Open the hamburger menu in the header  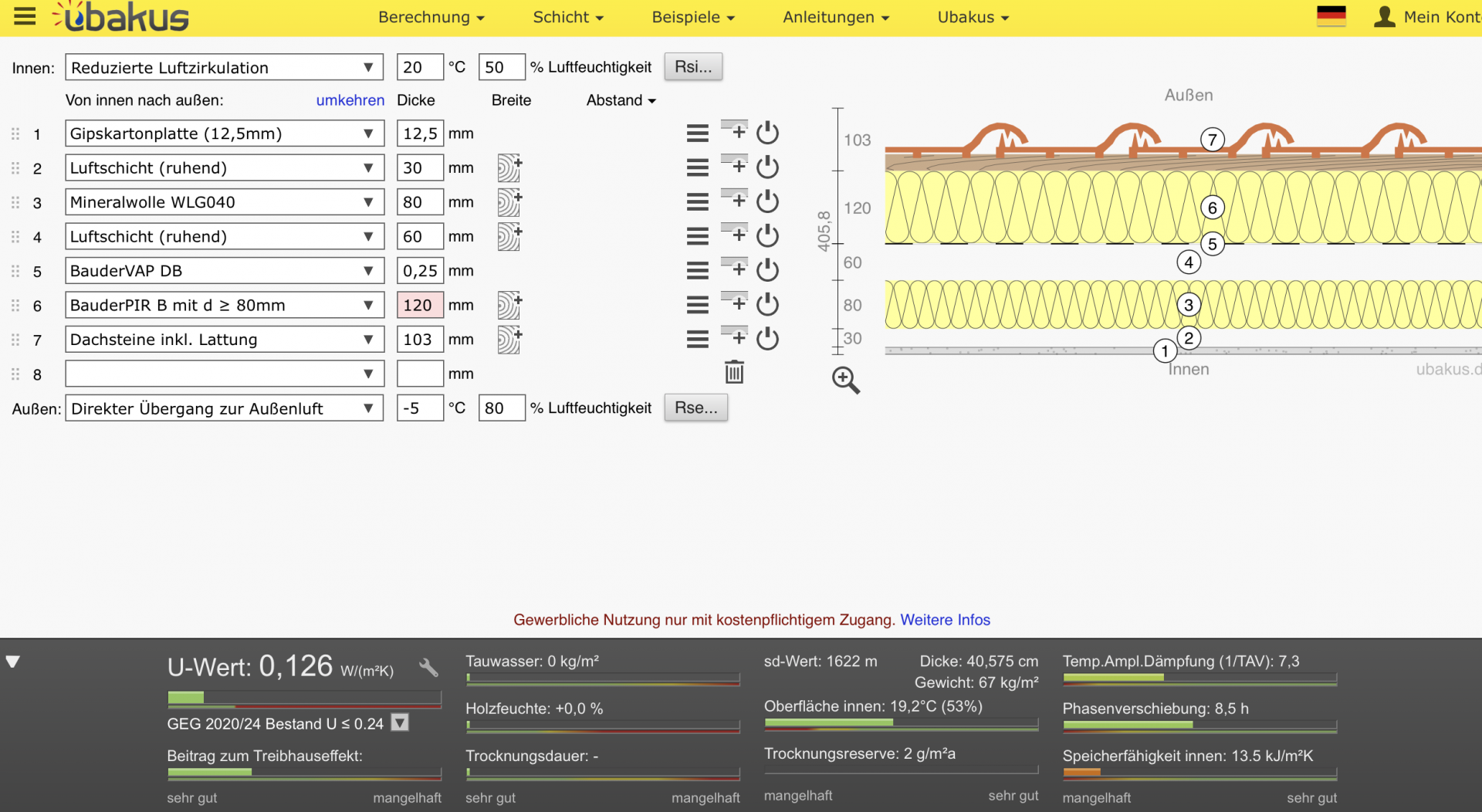click(25, 16)
